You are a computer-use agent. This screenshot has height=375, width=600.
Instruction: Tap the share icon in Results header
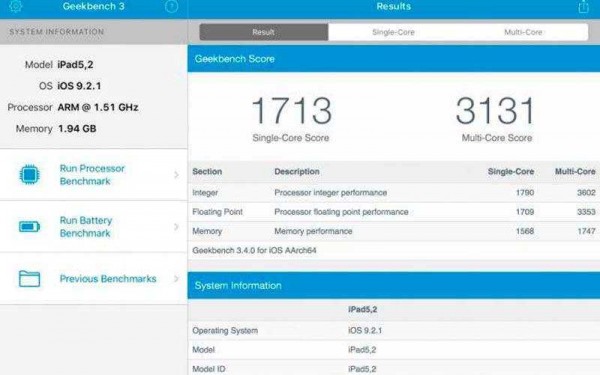pos(583,6)
